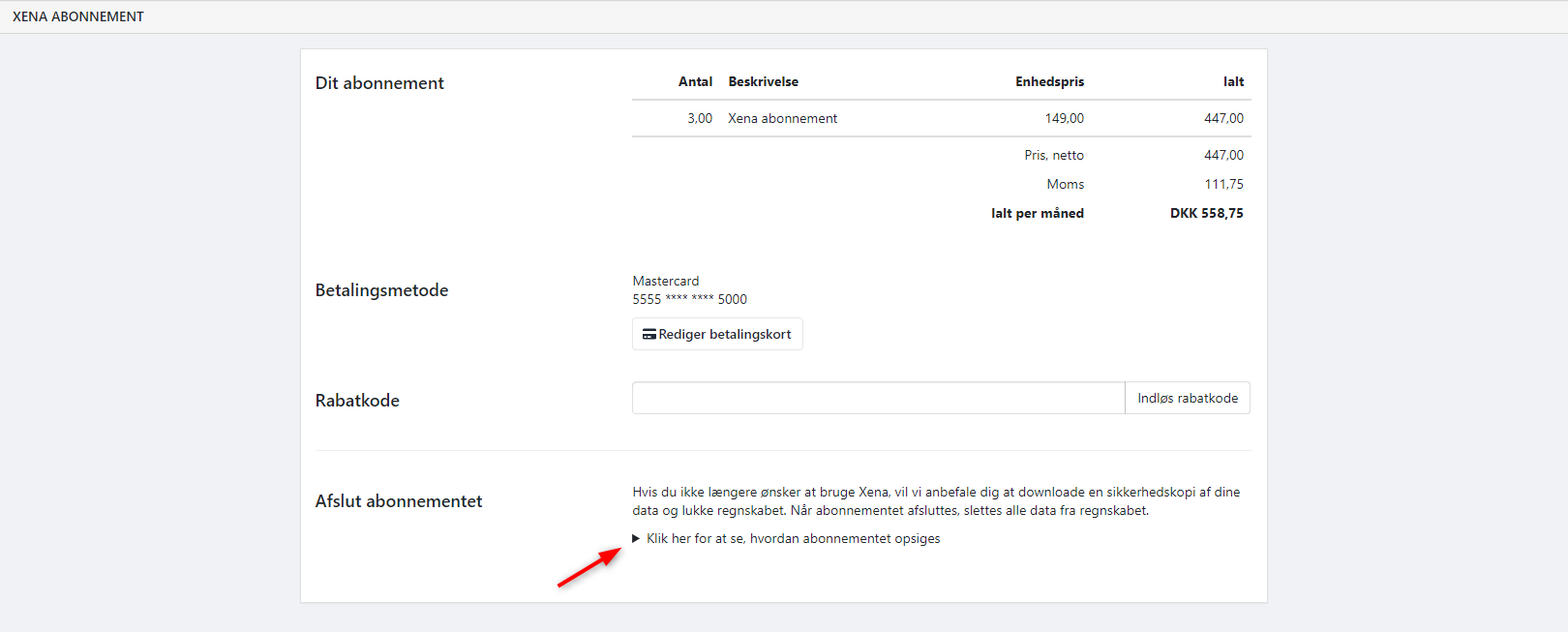
Task: Click the 149,00 unit price value
Action: [1064, 119]
